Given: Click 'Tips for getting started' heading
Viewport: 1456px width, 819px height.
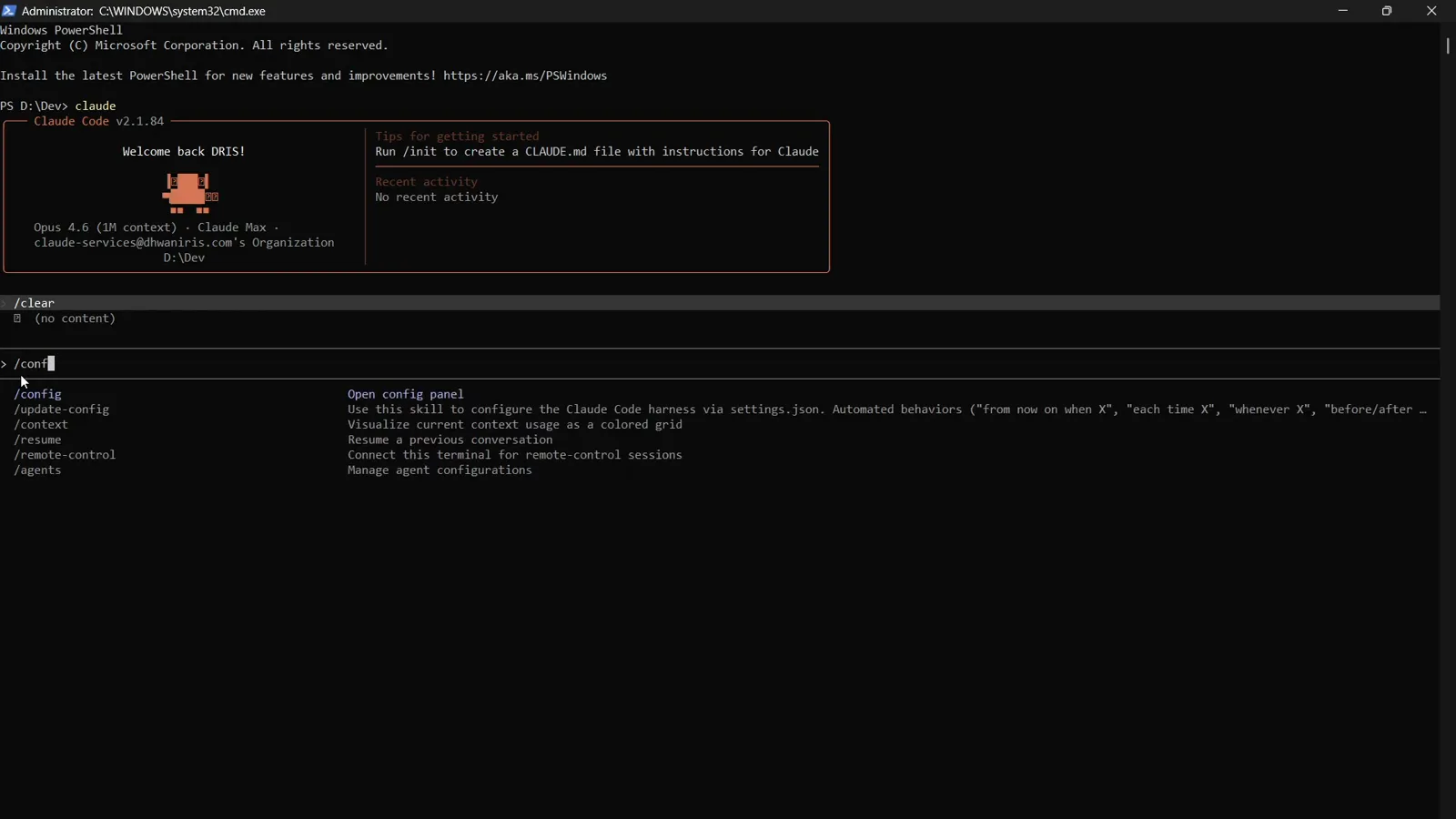Looking at the screenshot, I should 457,136.
